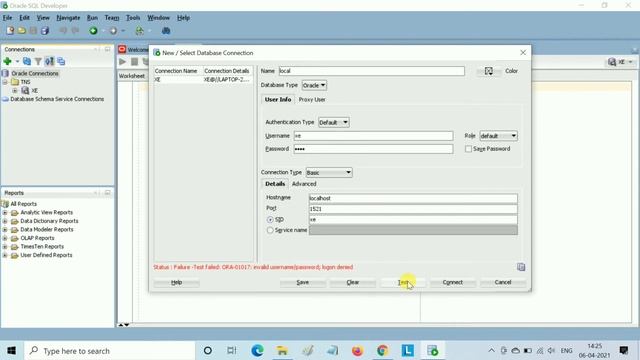Click the connection Name input field
The width and height of the screenshot is (640, 360).
click(x=371, y=71)
